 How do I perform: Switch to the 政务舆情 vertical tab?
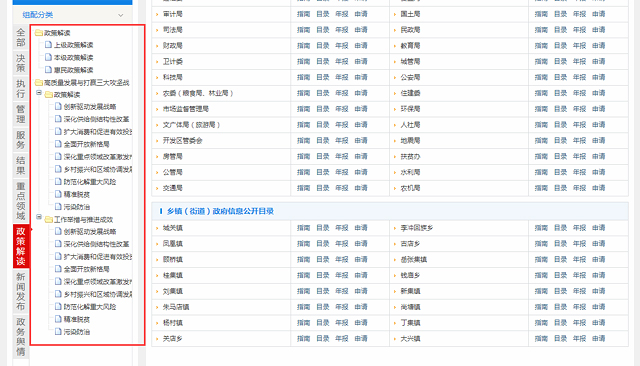pos(21,337)
